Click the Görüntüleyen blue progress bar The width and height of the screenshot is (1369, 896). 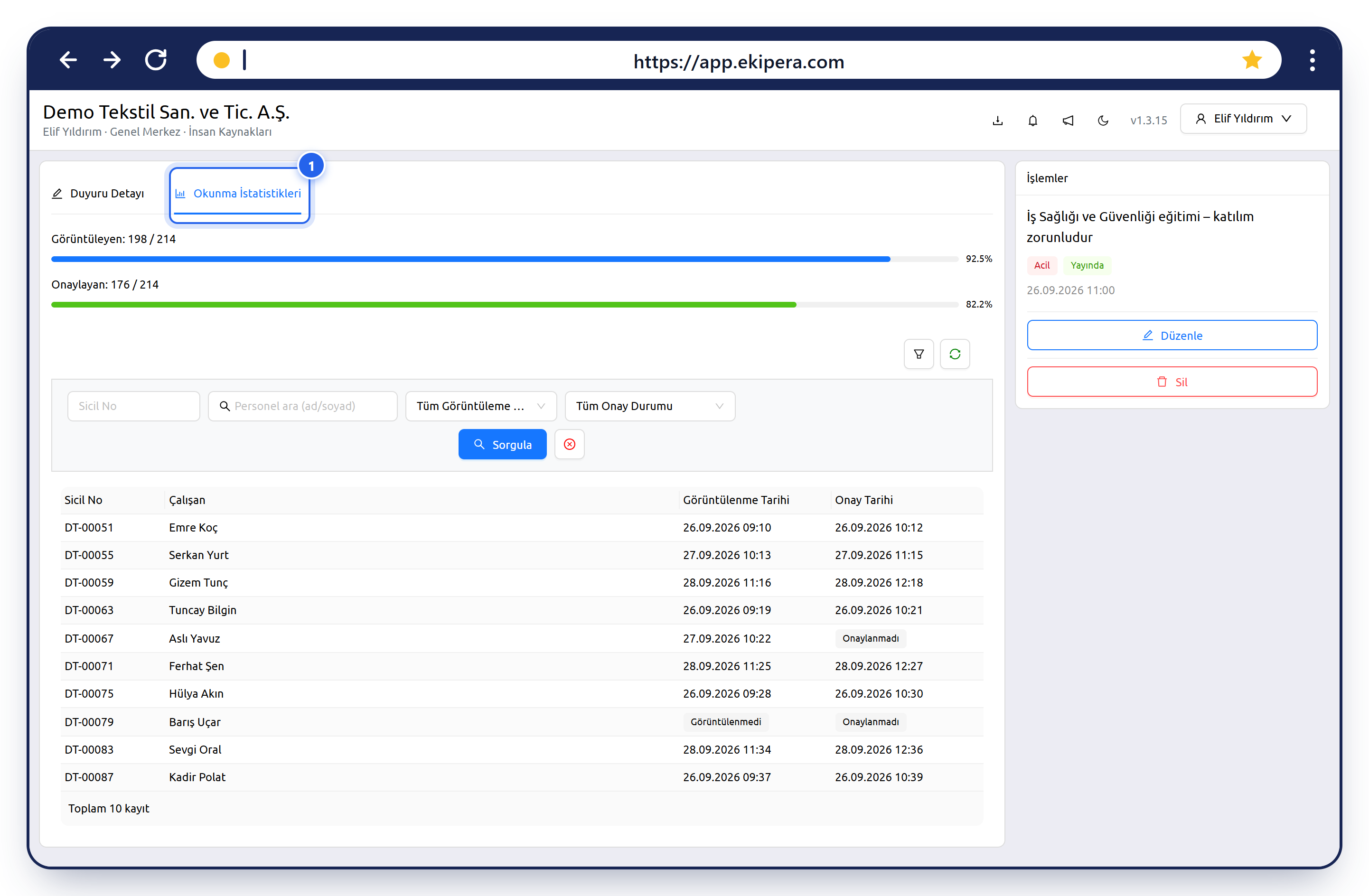tap(505, 260)
